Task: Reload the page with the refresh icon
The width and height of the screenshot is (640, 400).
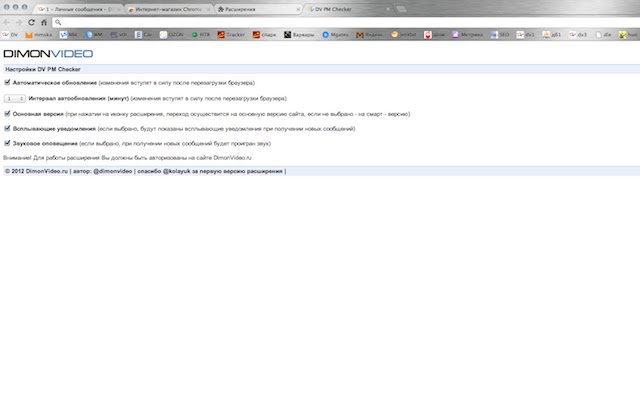Action: pyautogui.click(x=31, y=22)
